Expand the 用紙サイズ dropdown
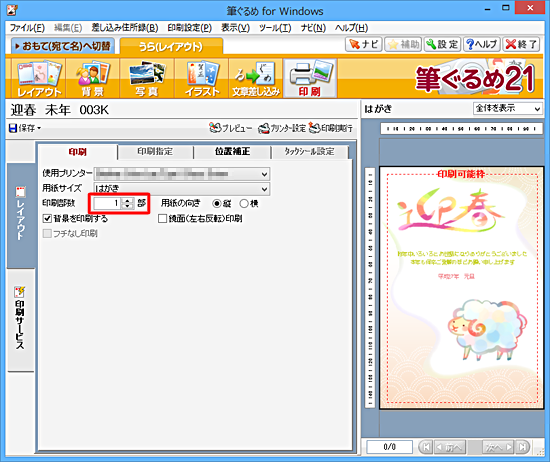 pyautogui.click(x=264, y=189)
